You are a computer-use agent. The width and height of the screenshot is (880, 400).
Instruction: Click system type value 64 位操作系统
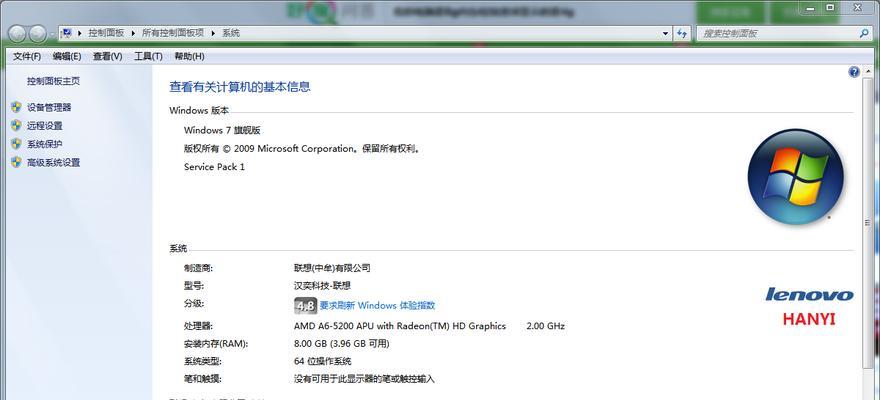(x=323, y=361)
